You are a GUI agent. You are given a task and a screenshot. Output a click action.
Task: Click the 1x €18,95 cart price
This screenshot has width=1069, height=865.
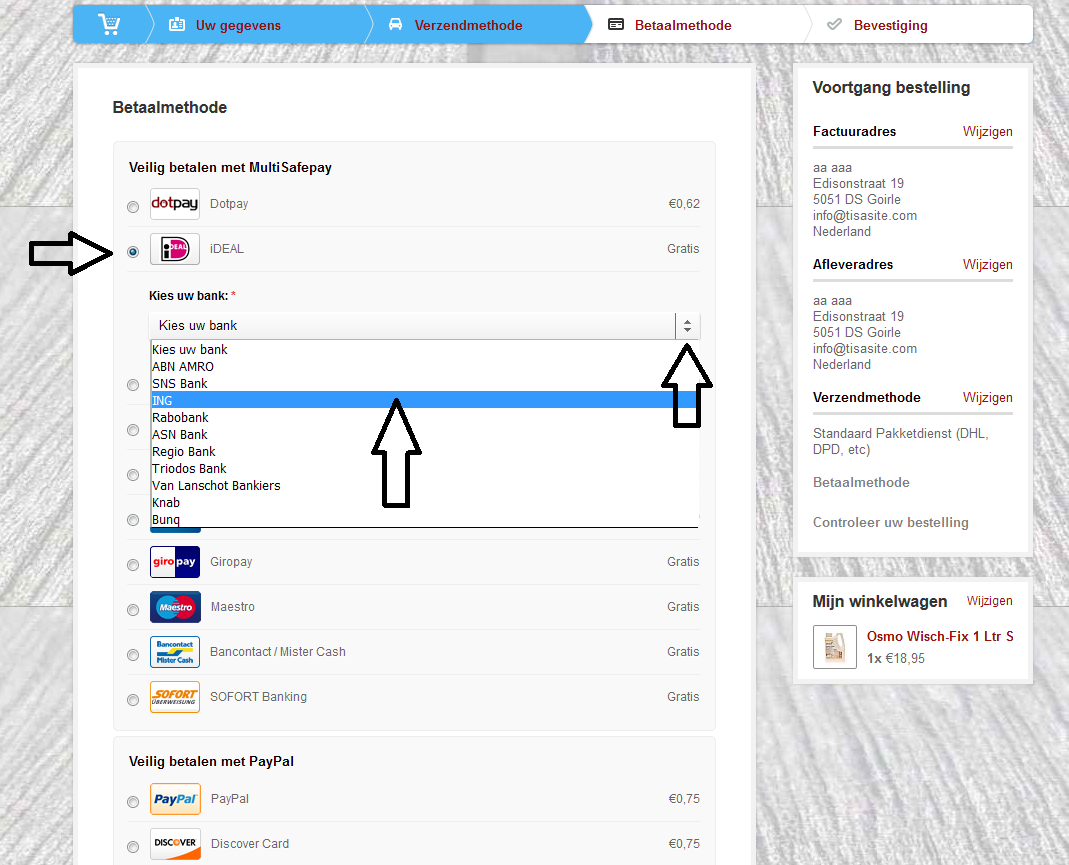[x=896, y=658]
